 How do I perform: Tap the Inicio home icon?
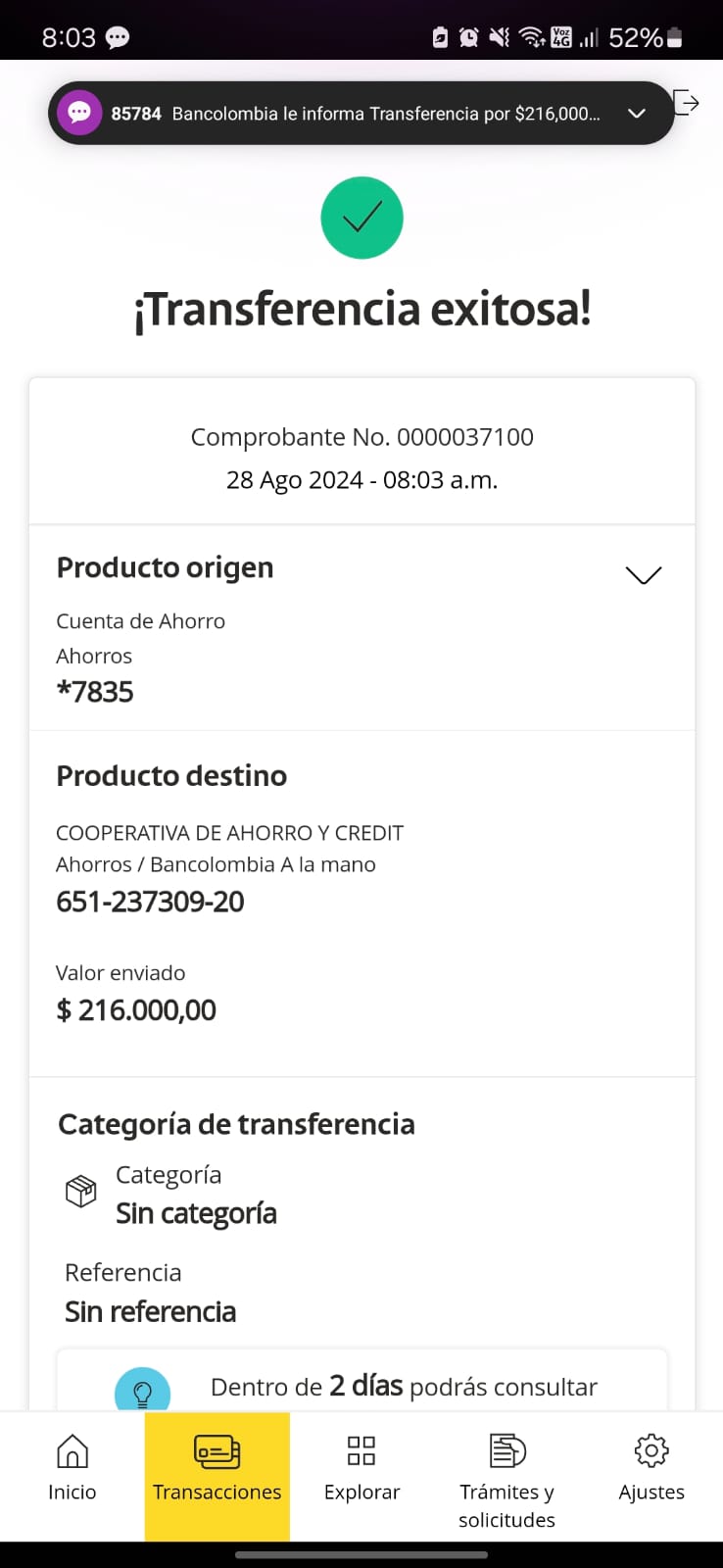point(72,1451)
